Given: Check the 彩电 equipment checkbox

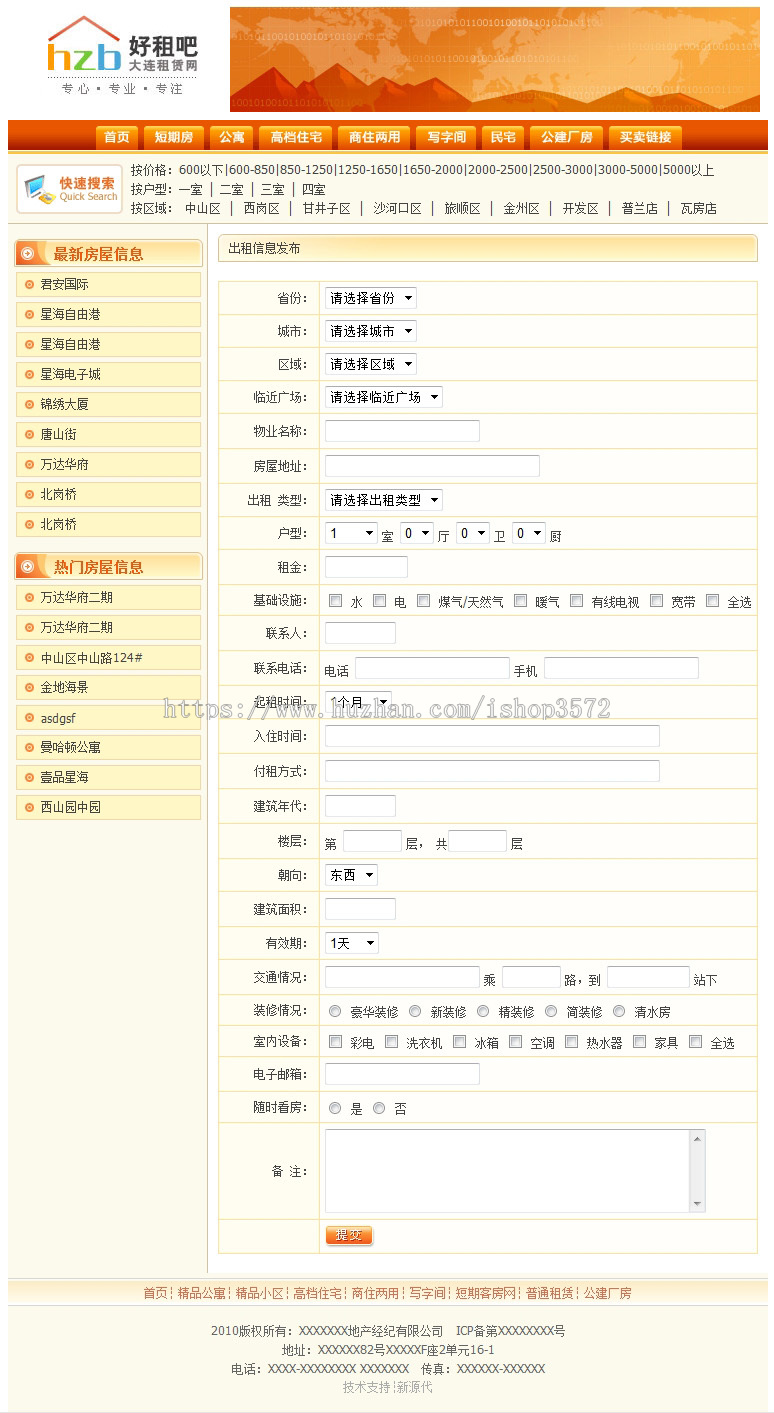Looking at the screenshot, I should tap(336, 1042).
